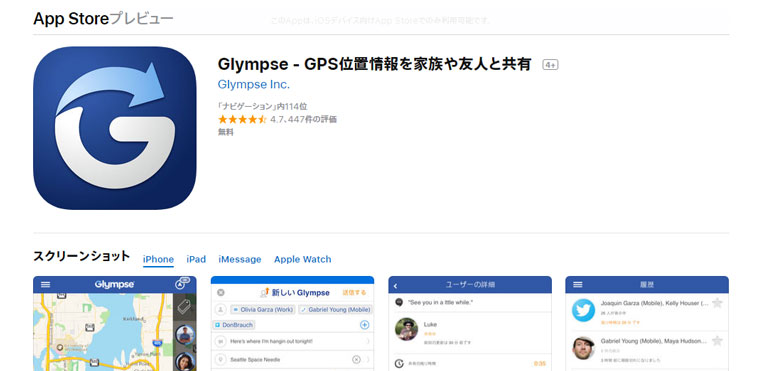Viewport: 761px width, 371px height.
Task: Click the 0:35 remaining time value
Action: (539, 363)
